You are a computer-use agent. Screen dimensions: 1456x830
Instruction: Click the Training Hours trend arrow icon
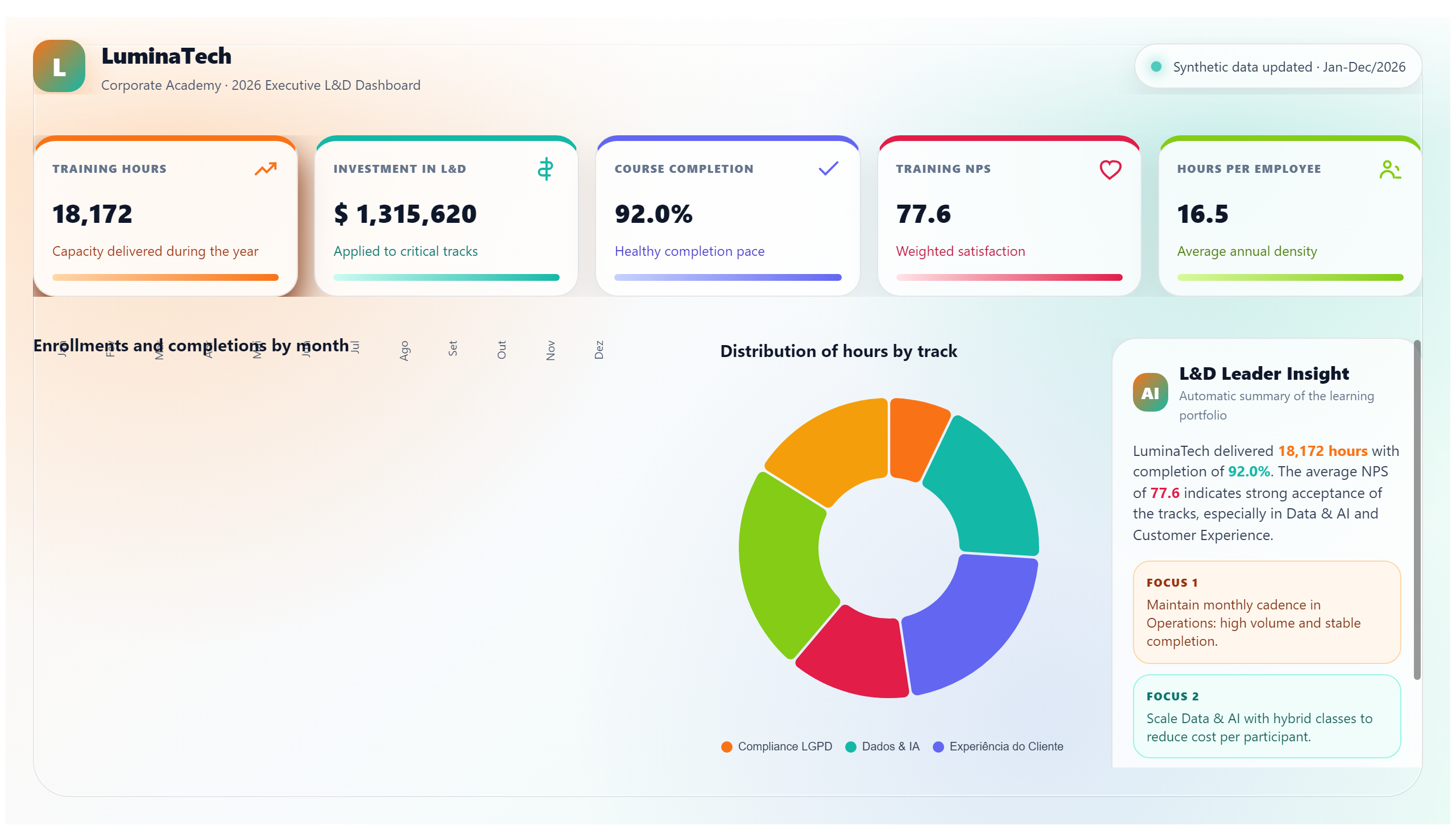click(266, 169)
